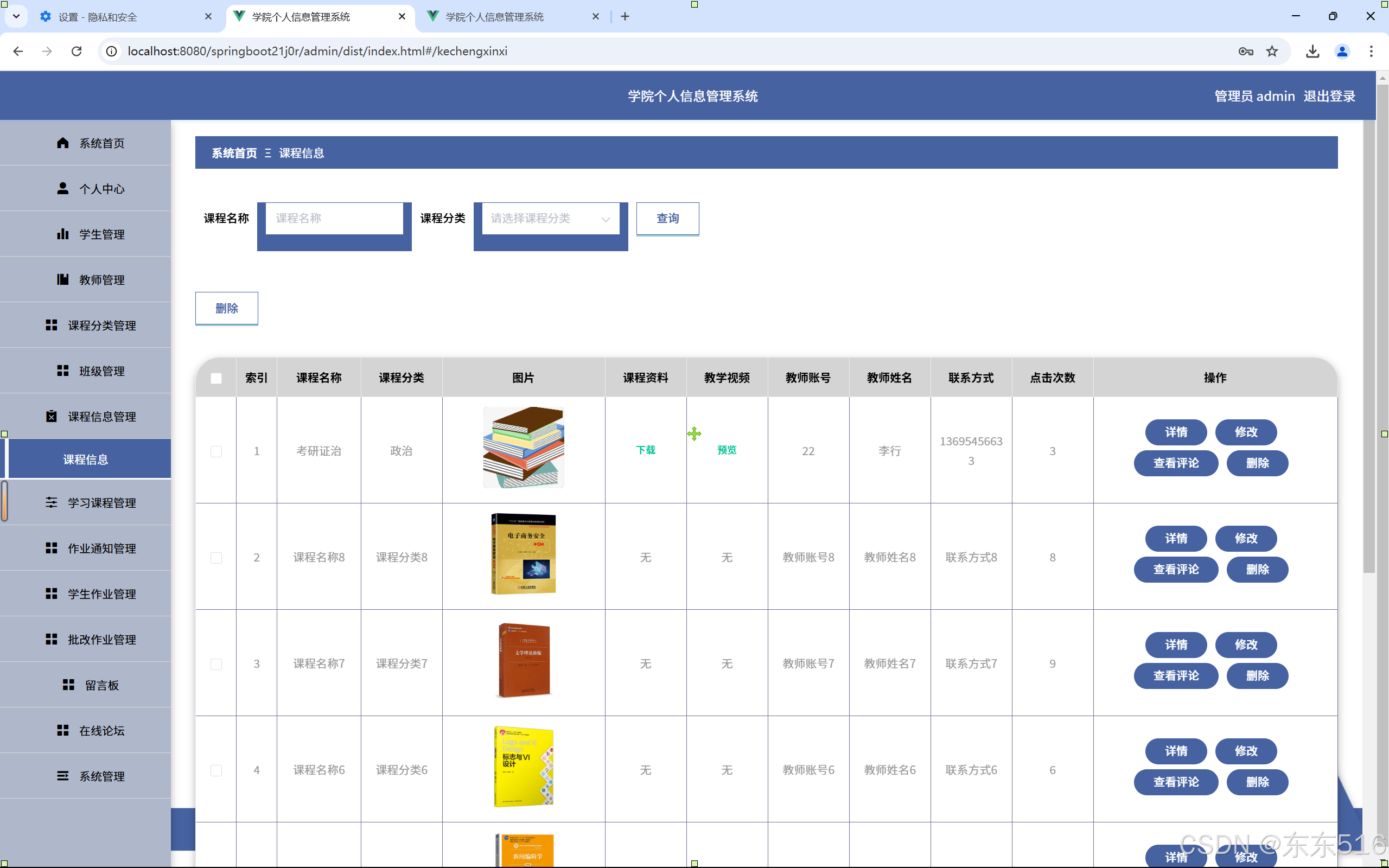Switch to the 设置 - 隐私和安全 browser tab
Image resolution: width=1389 pixels, height=868 pixels.
pyautogui.click(x=98, y=17)
